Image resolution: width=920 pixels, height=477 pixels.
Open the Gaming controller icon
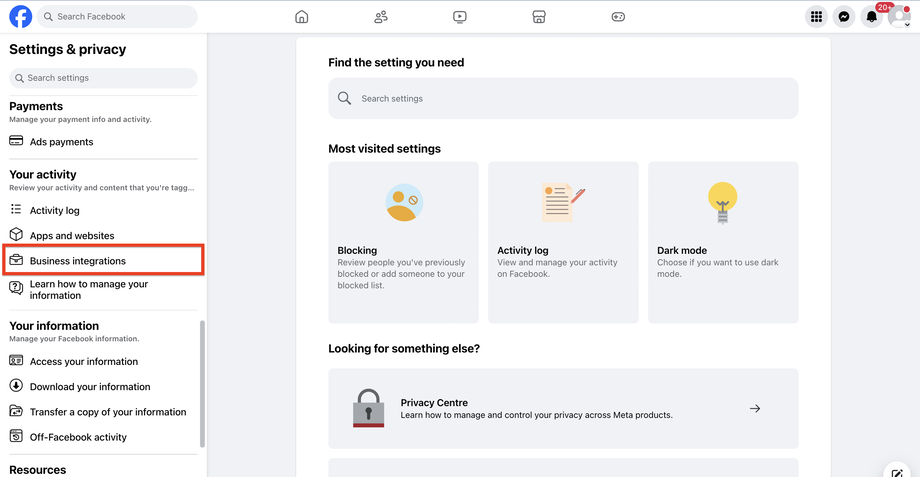point(618,17)
